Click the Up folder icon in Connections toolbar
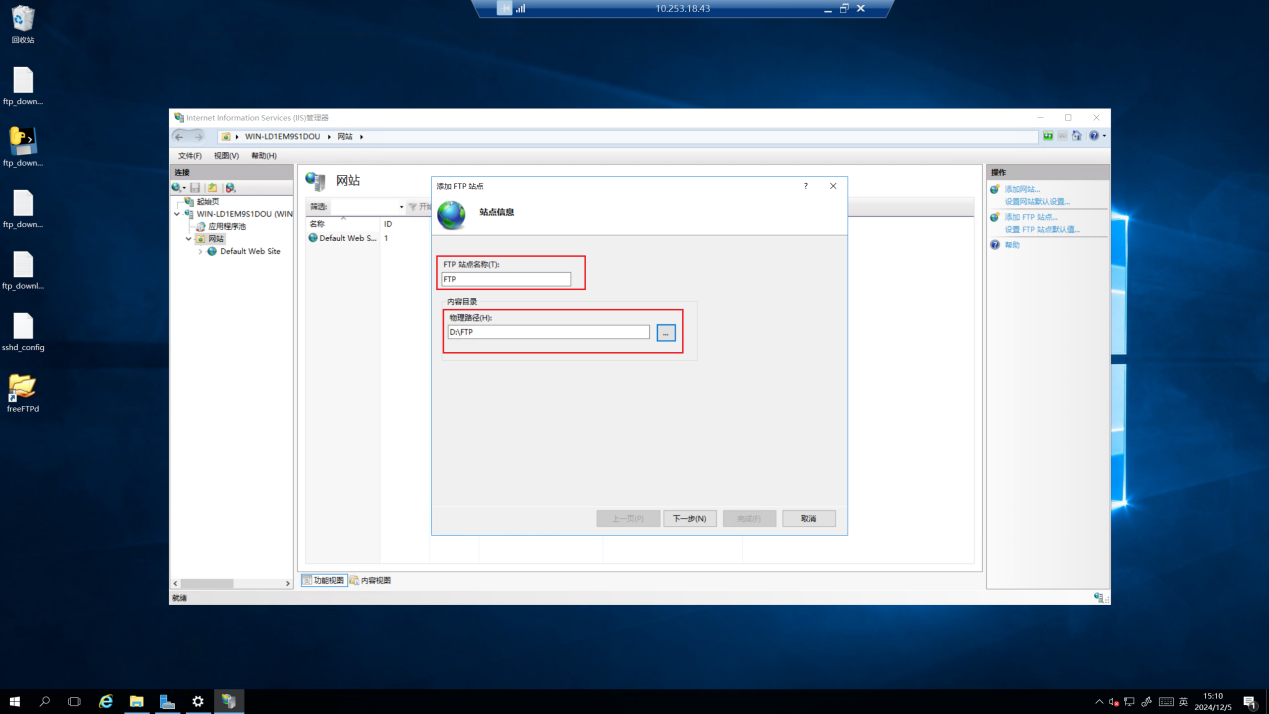1269x714 pixels. (x=212, y=188)
